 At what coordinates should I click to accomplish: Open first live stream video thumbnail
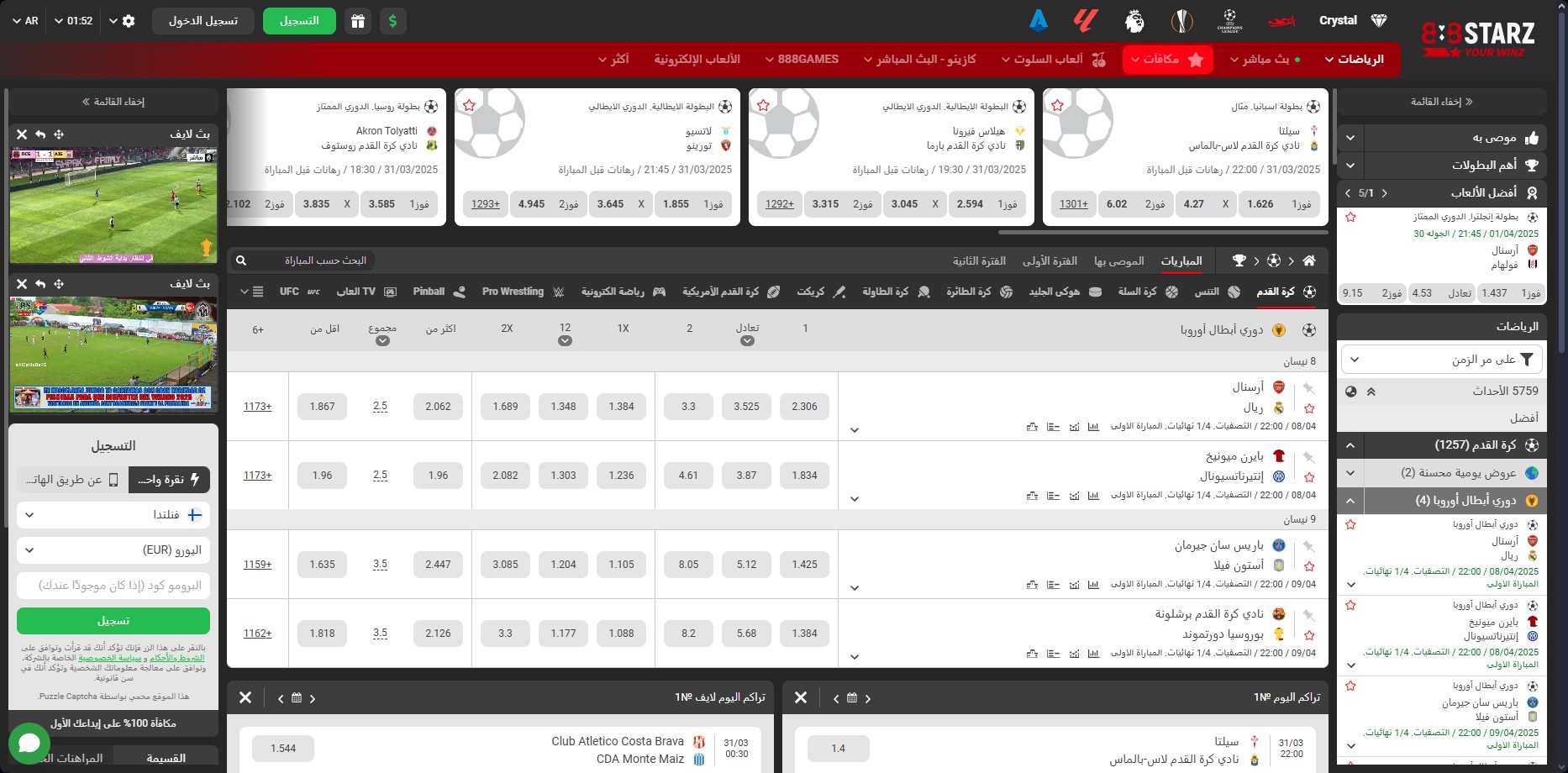click(x=113, y=206)
